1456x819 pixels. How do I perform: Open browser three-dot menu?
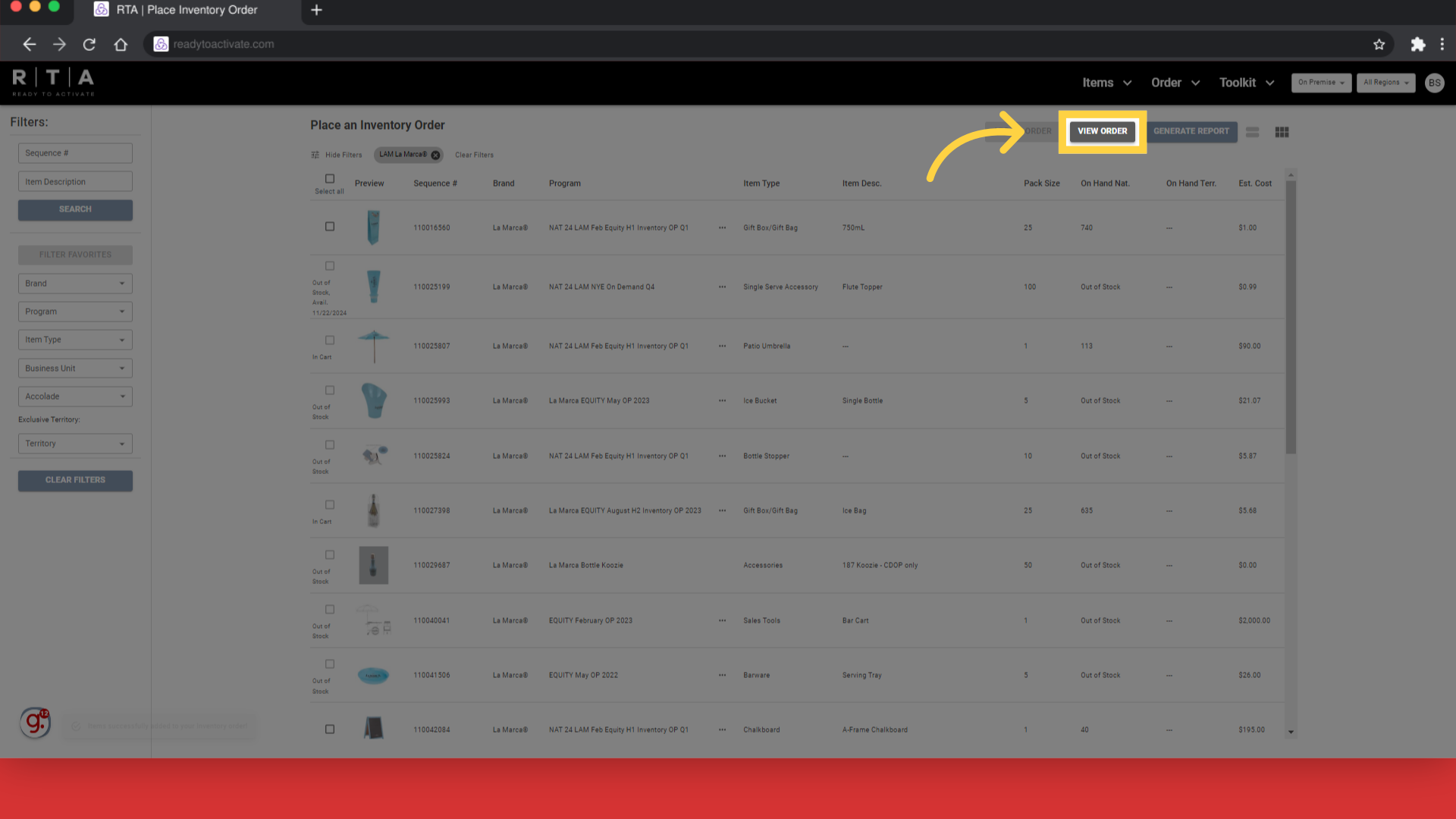click(1442, 44)
